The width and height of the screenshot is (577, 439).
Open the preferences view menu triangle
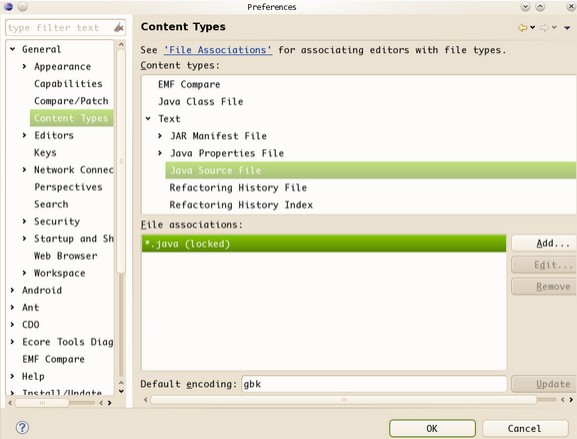(x=567, y=28)
